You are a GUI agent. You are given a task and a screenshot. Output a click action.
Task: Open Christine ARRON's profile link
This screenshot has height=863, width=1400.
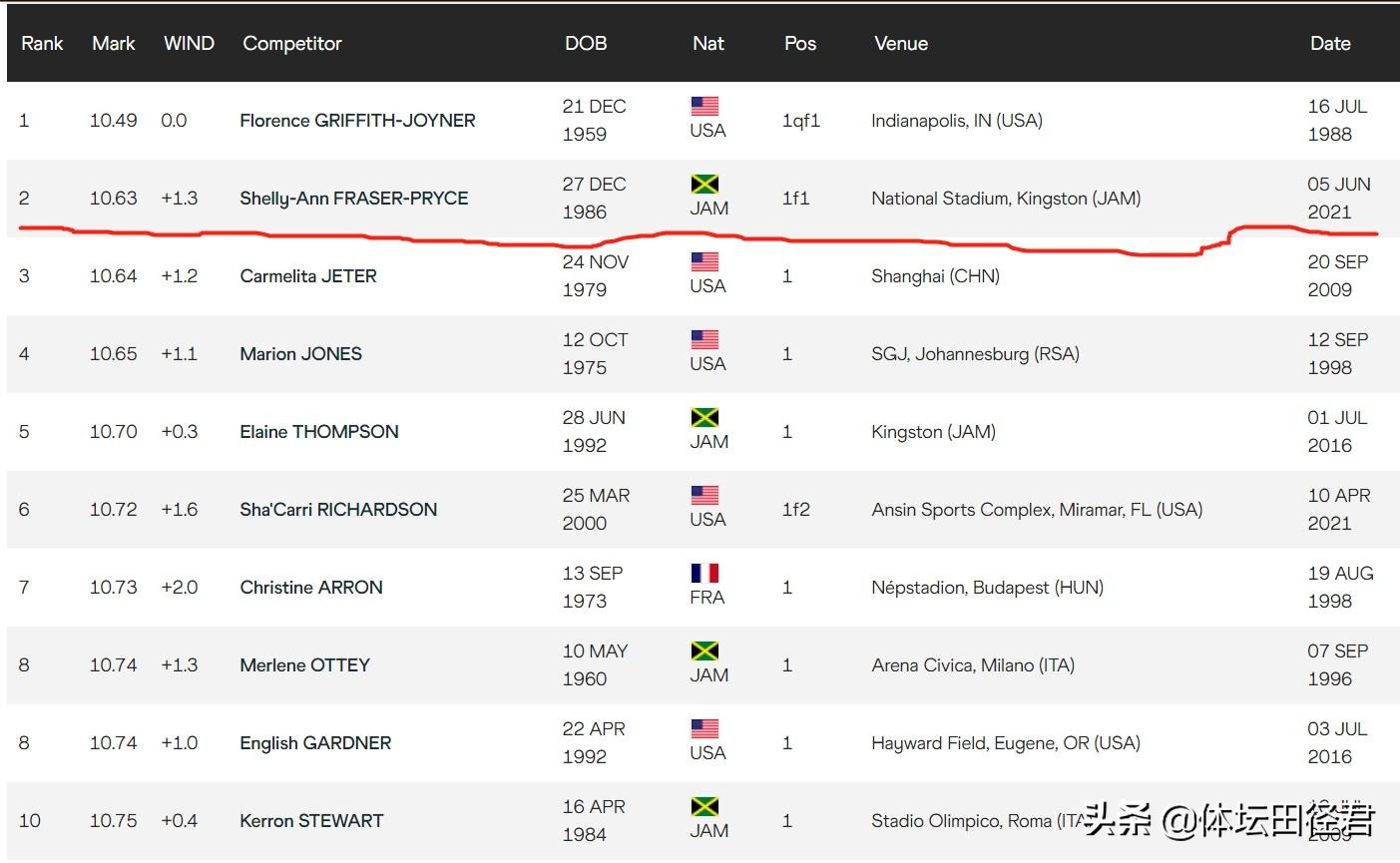click(x=310, y=588)
